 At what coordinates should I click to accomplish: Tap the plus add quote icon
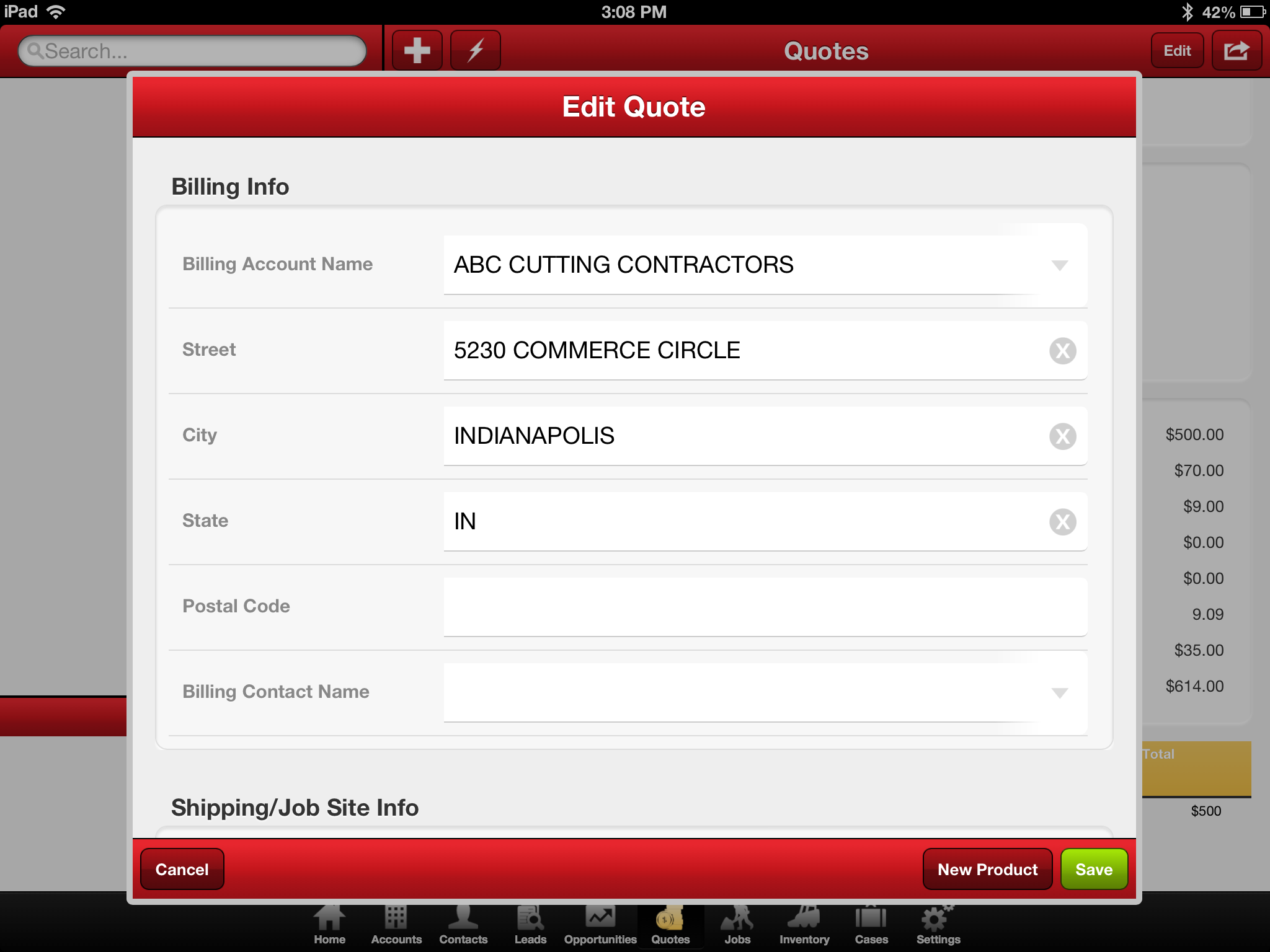417,50
